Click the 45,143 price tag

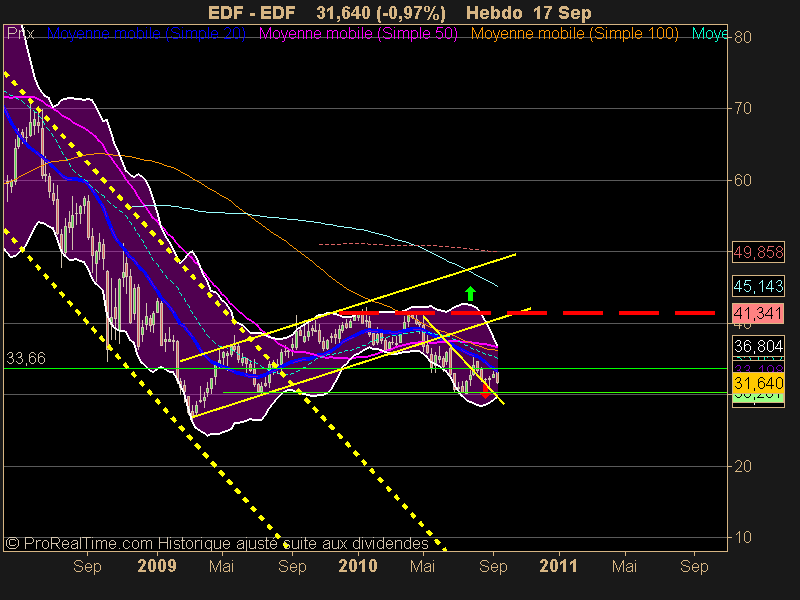point(758,286)
